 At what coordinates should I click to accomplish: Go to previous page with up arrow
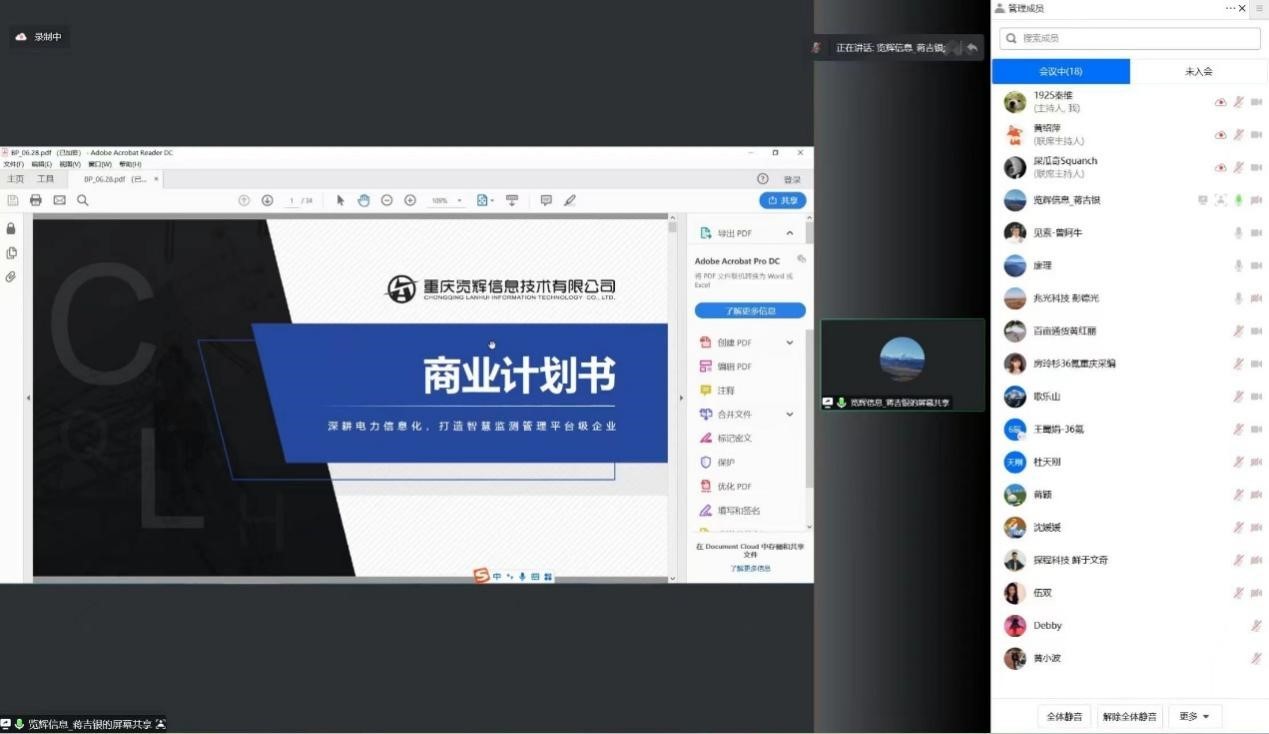point(244,200)
